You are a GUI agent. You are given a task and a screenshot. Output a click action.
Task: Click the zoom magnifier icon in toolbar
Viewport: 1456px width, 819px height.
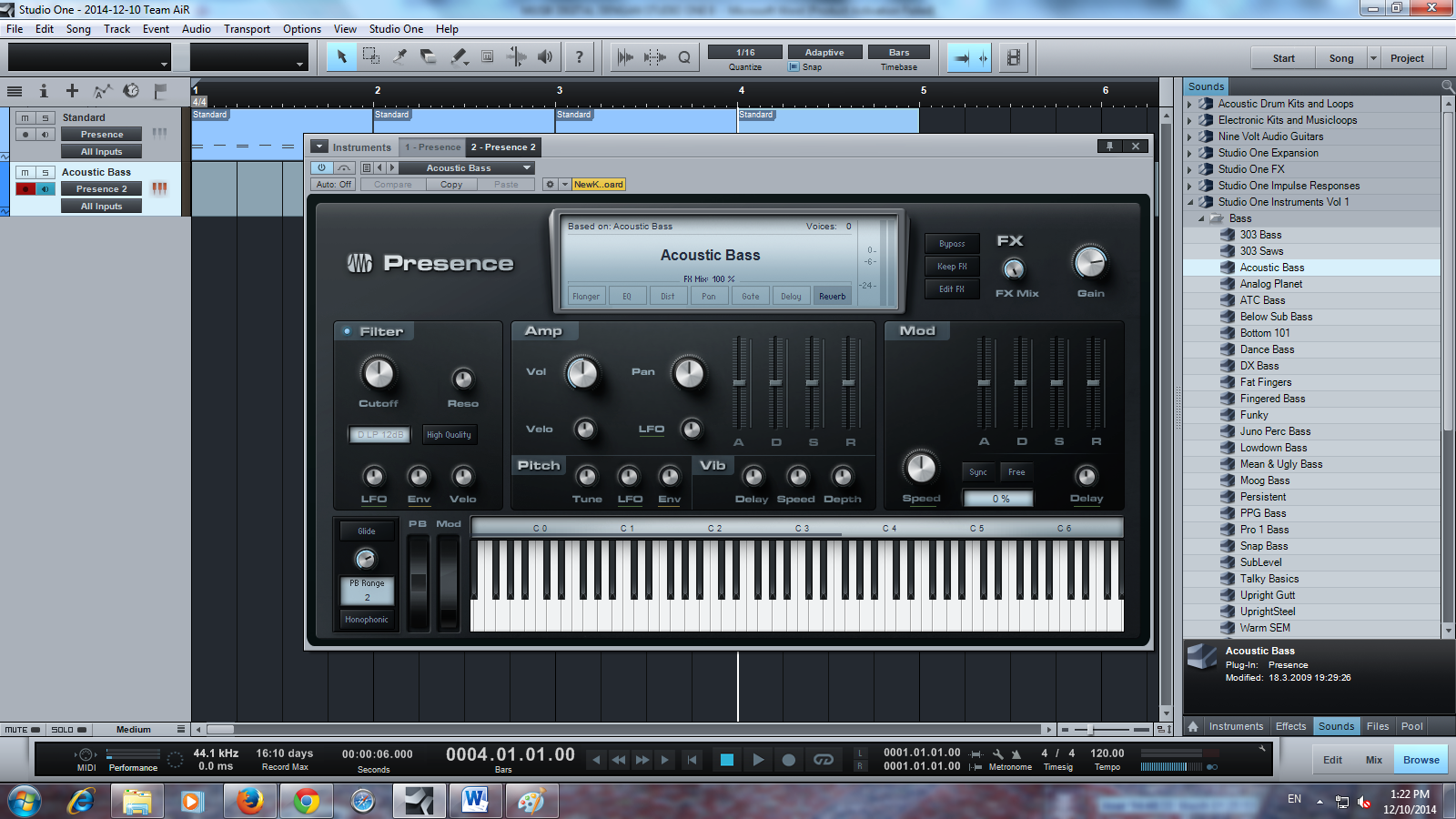pyautogui.click(x=684, y=56)
